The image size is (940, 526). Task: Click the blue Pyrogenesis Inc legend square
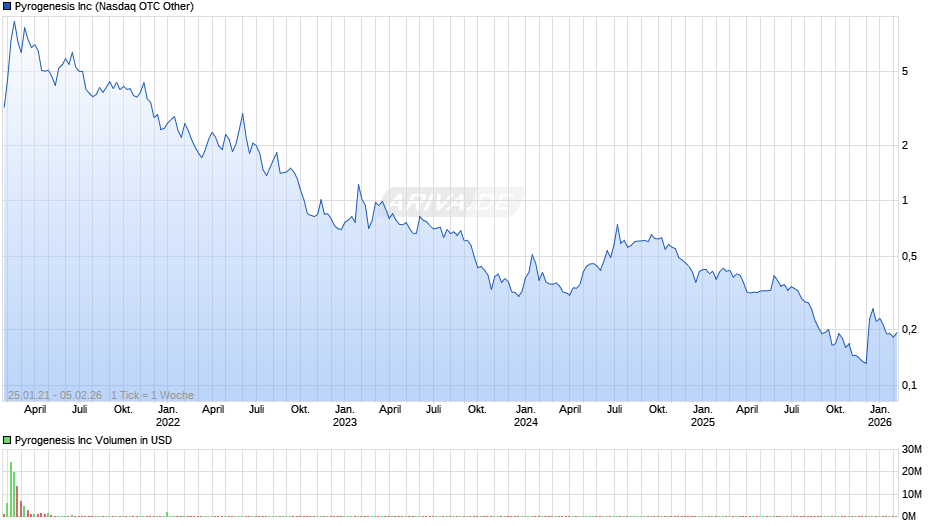coord(7,7)
